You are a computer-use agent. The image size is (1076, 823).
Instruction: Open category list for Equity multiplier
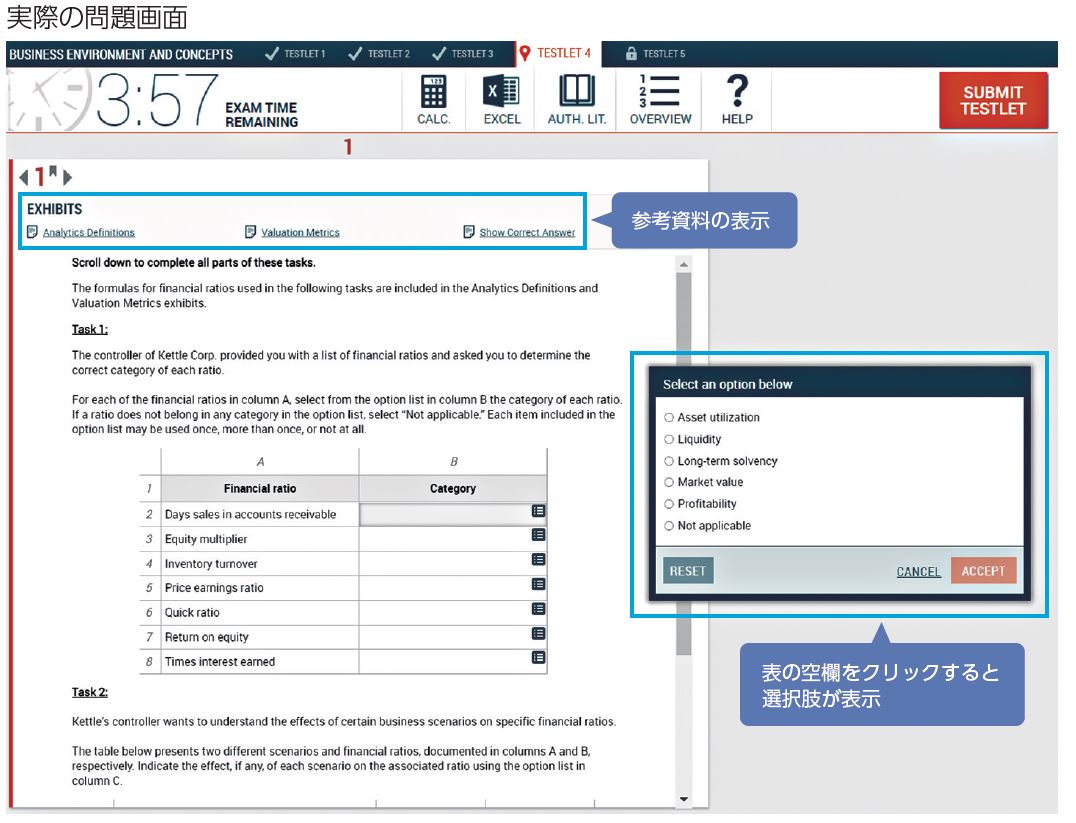538,536
